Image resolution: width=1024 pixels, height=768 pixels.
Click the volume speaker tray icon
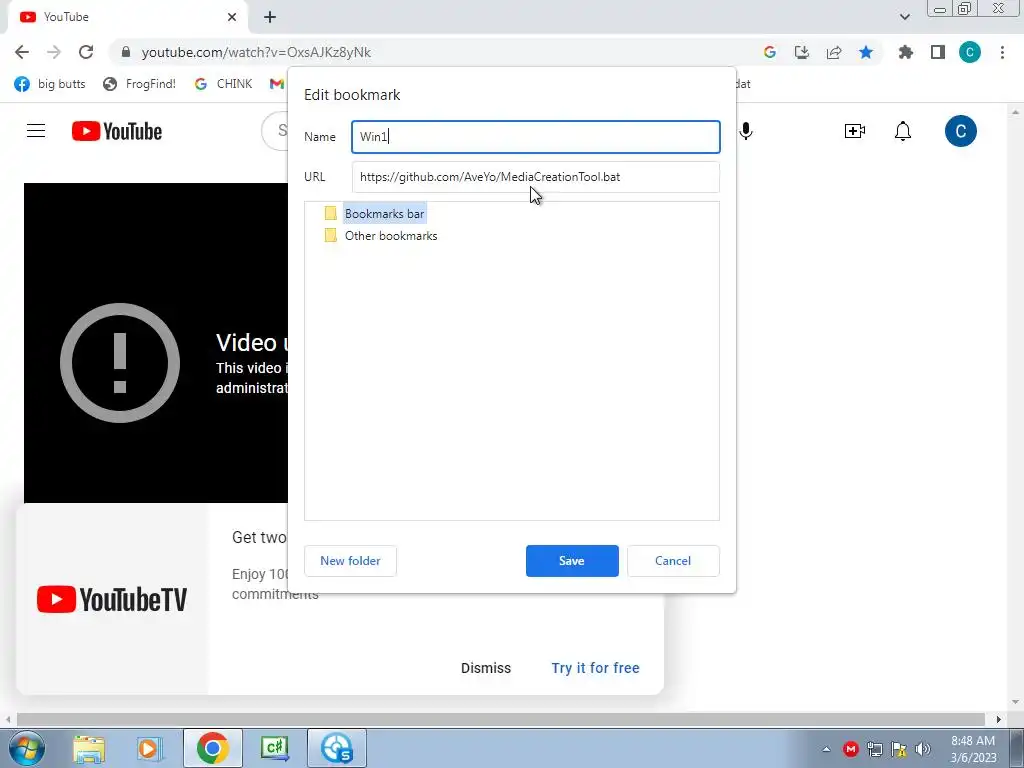point(923,749)
